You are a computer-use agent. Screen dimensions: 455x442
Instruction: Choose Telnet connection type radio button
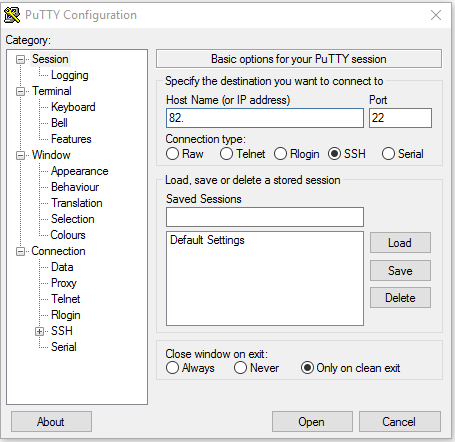pos(226,154)
